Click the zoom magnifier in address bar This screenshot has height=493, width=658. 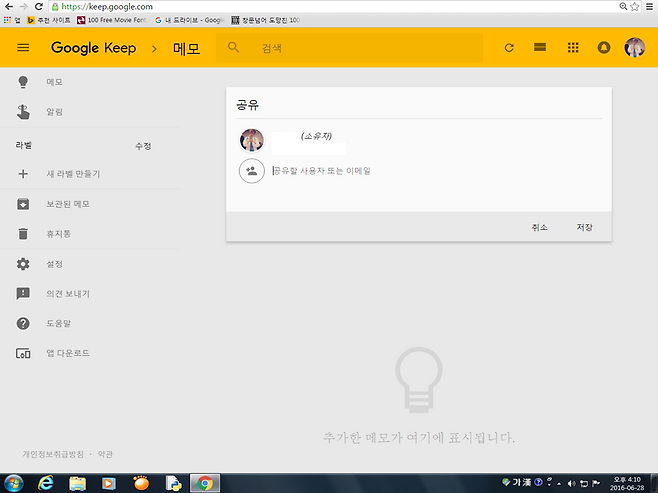[x=624, y=6]
